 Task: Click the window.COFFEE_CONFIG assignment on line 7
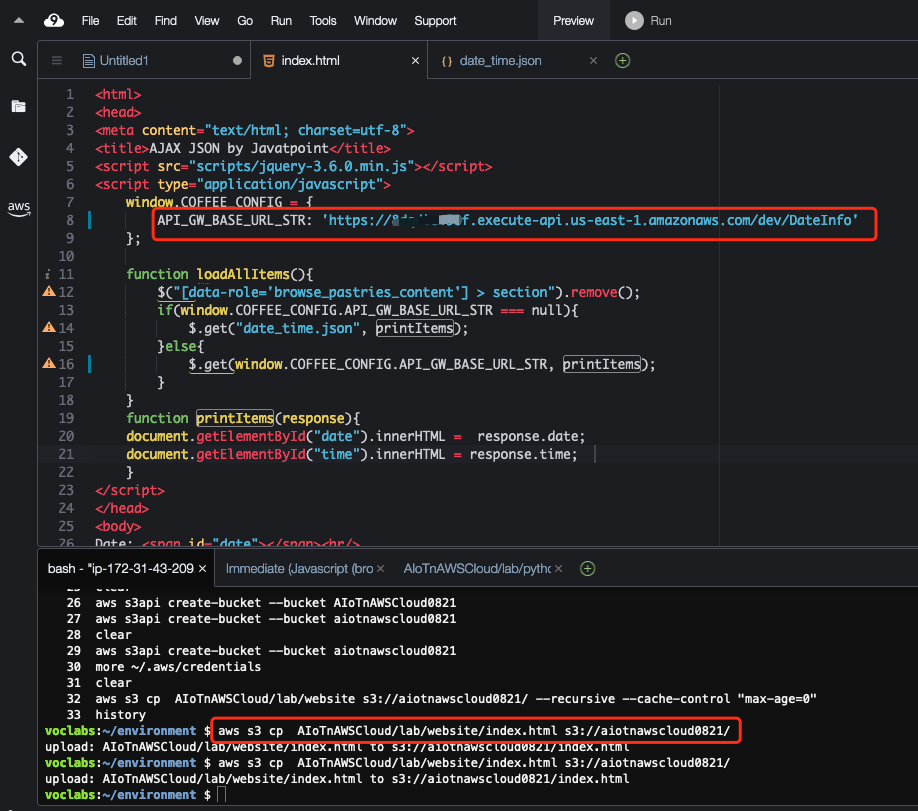220,202
